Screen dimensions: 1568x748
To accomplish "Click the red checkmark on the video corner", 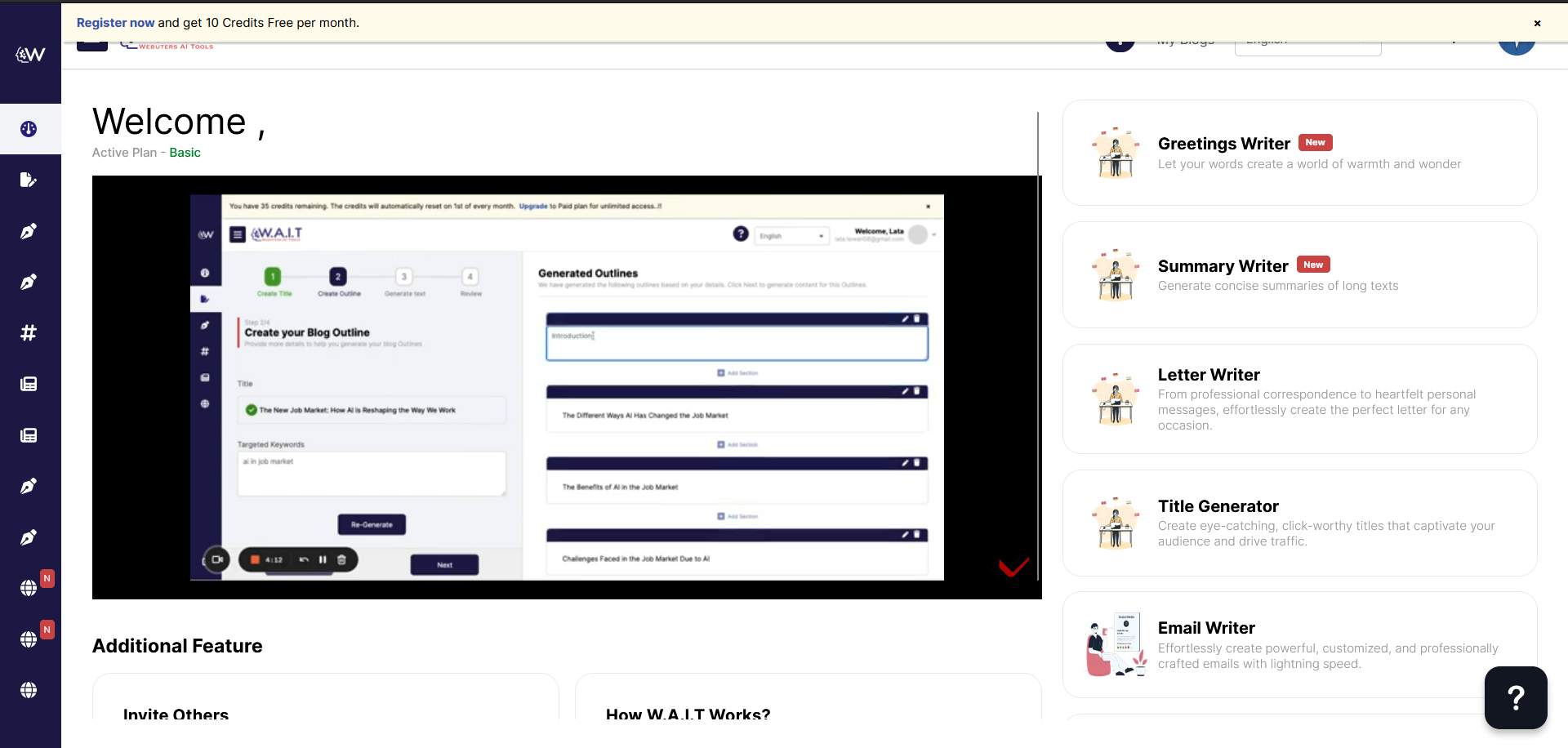I will pyautogui.click(x=1013, y=567).
